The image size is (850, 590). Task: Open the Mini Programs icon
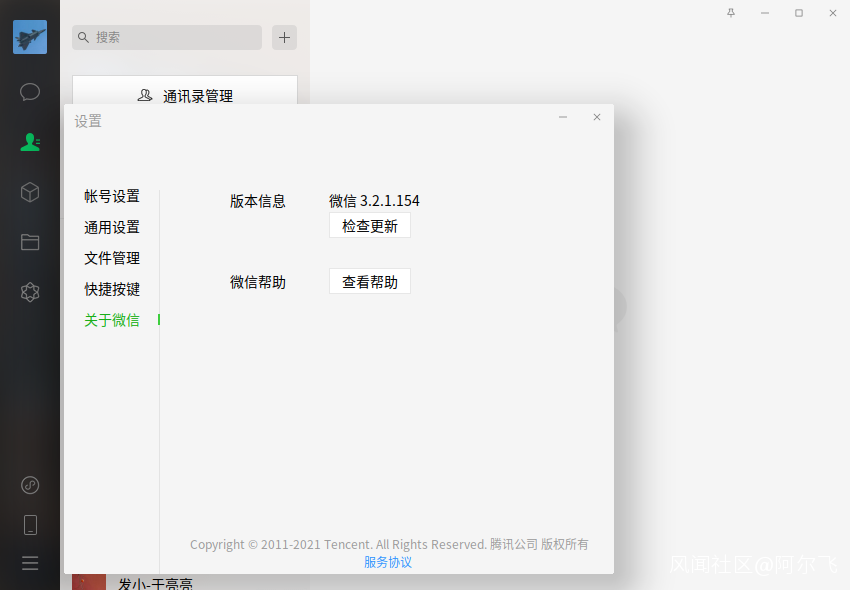pyautogui.click(x=30, y=485)
